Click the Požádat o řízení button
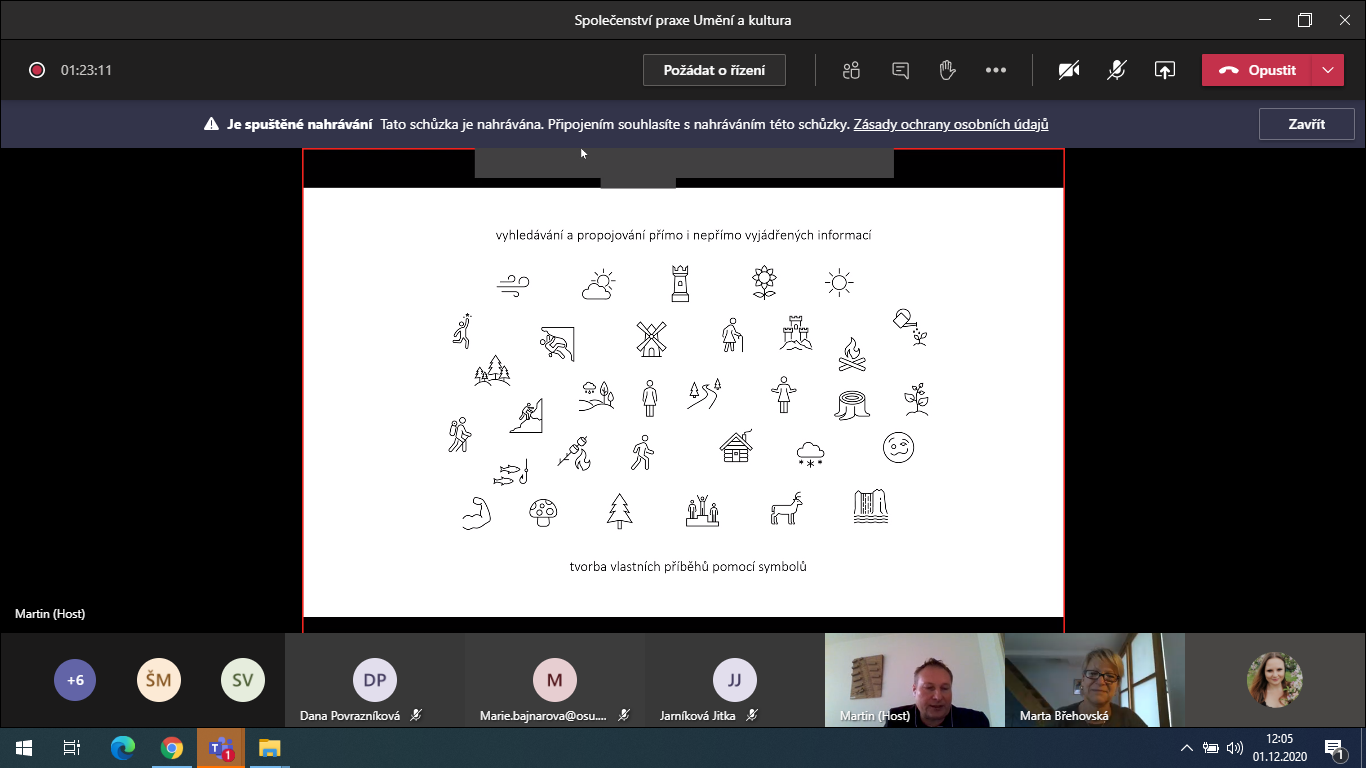The width and height of the screenshot is (1366, 768). click(x=714, y=70)
